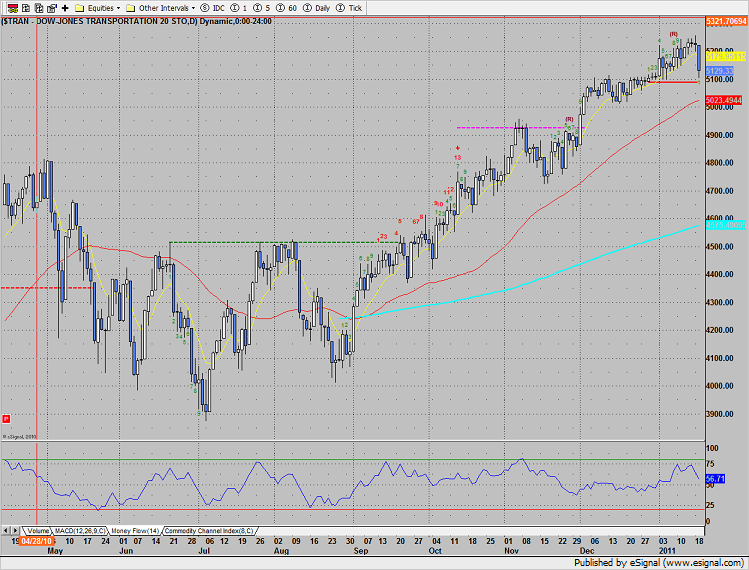
Task: Click the Other Intervals folder icon
Action: [x=130, y=8]
